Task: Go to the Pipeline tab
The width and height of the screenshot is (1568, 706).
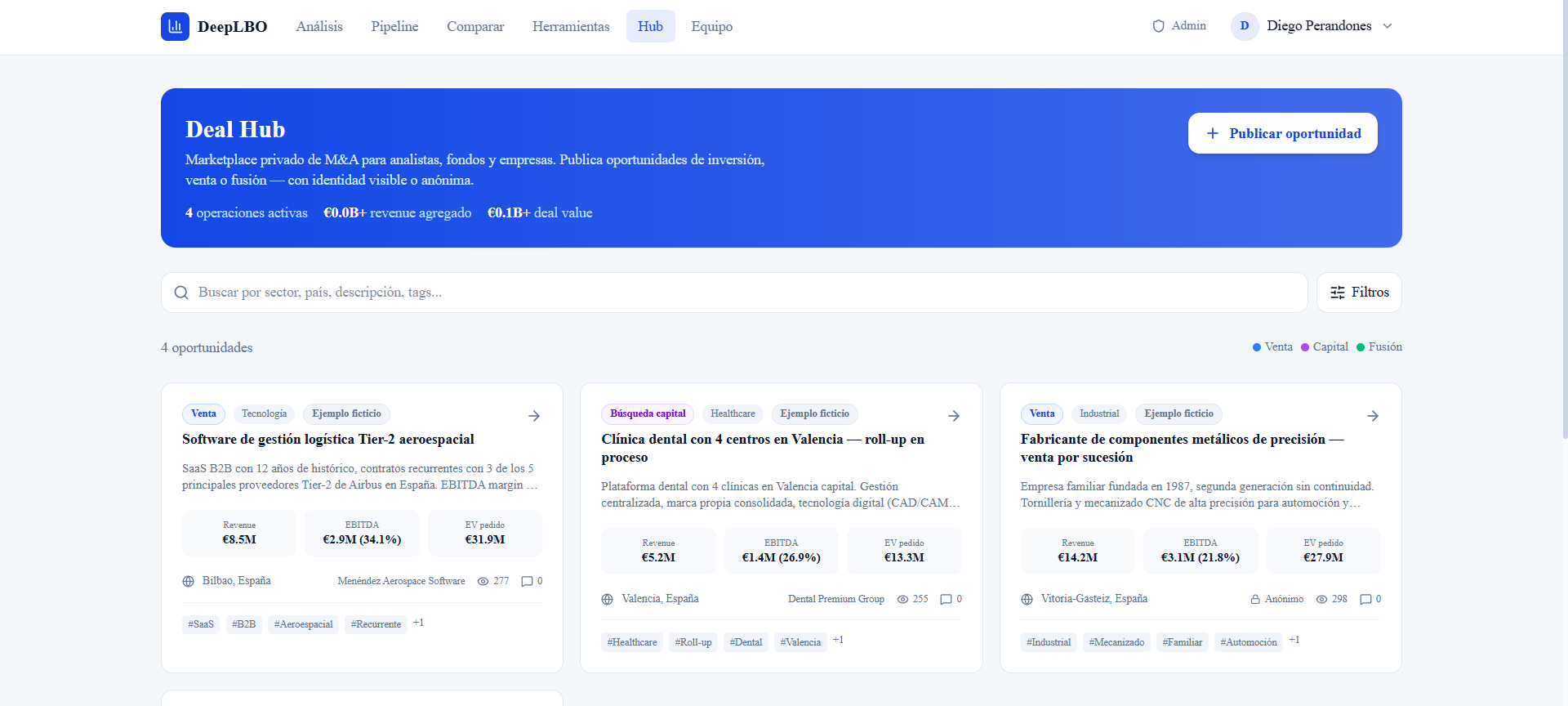Action: [394, 26]
